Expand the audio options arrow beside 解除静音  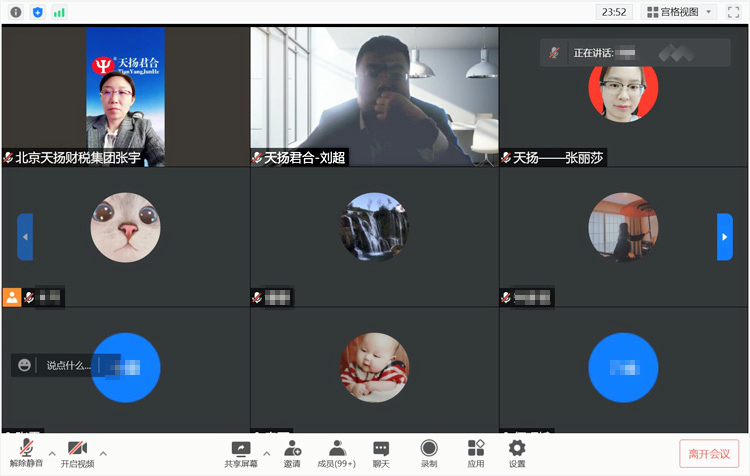click(x=52, y=452)
